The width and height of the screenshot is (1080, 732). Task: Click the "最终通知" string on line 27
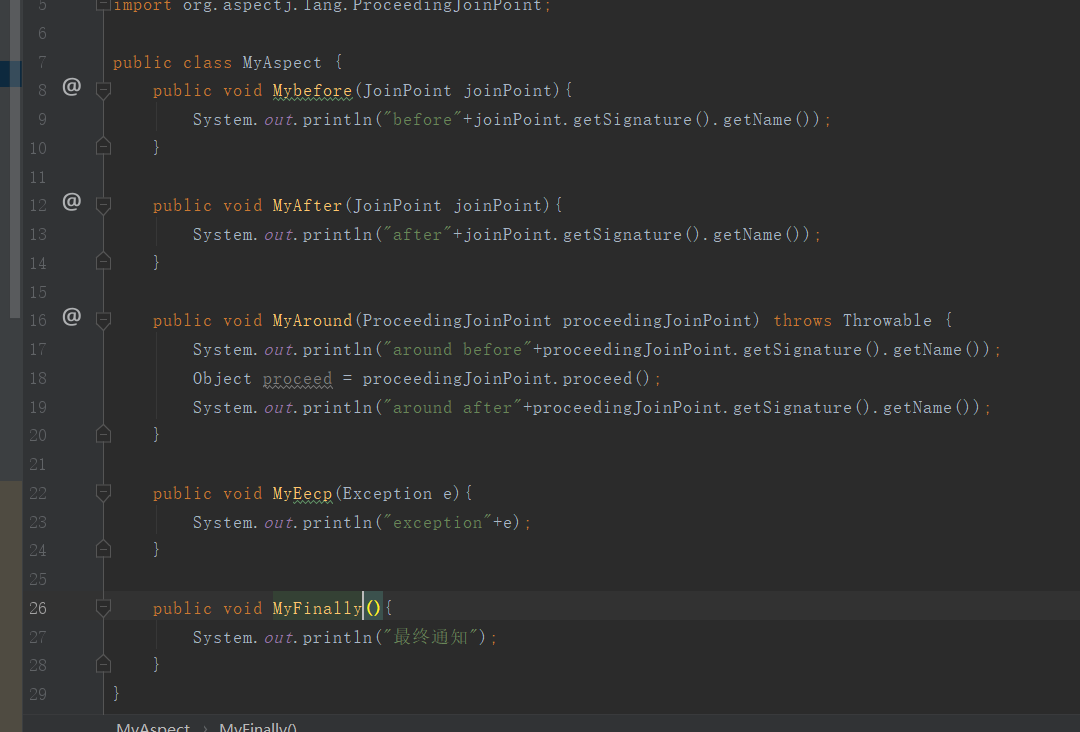(x=430, y=637)
